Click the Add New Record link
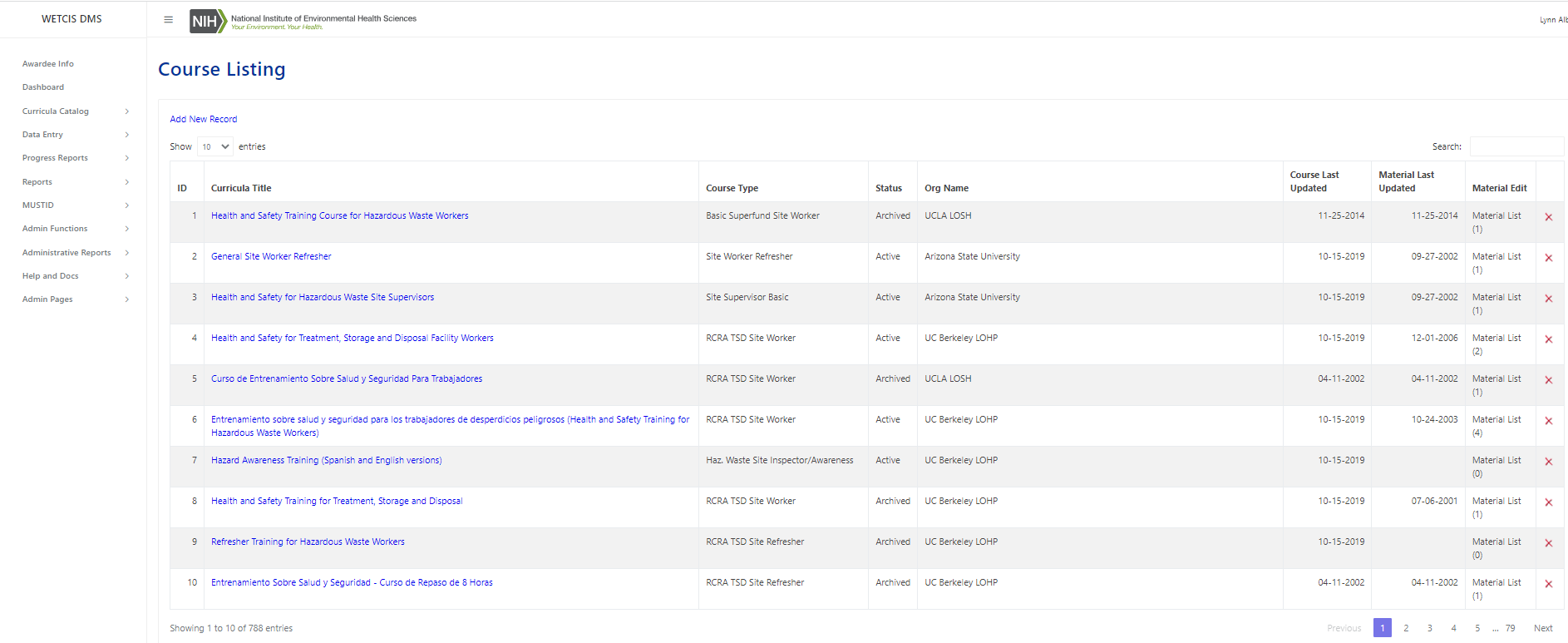The width and height of the screenshot is (1568, 643). (204, 119)
